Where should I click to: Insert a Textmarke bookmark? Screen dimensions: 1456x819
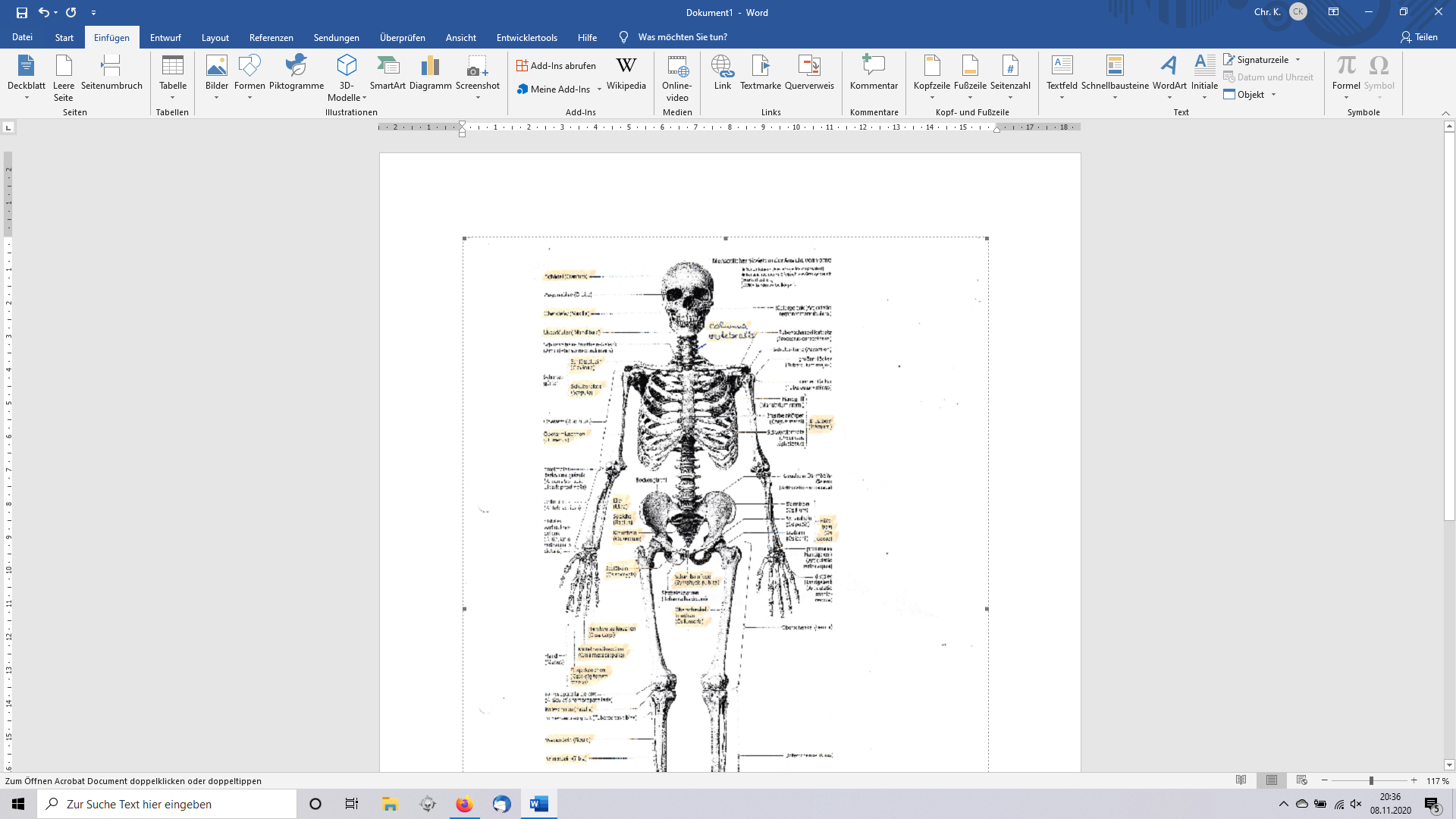(760, 72)
